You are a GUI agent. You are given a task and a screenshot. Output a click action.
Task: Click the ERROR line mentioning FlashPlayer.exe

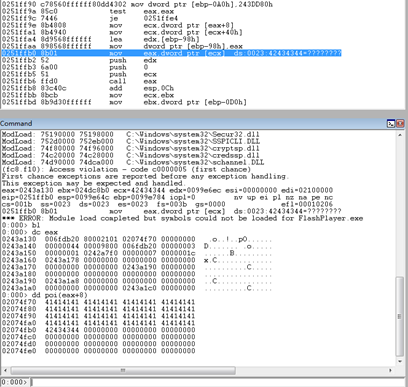pyautogui.click(x=182, y=218)
